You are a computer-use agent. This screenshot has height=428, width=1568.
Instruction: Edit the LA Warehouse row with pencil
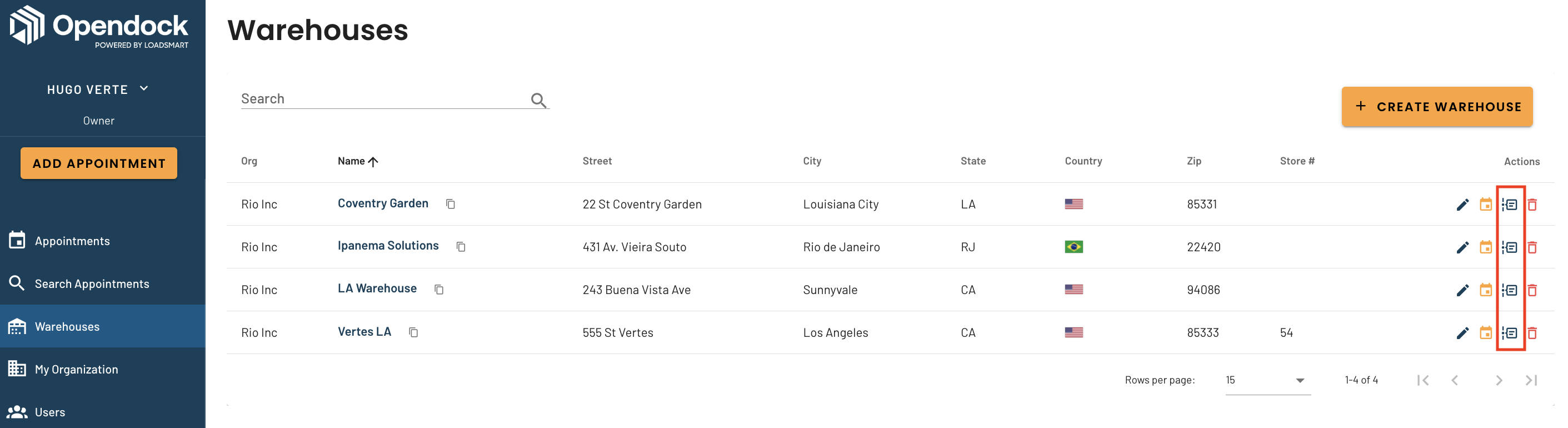(x=1462, y=290)
